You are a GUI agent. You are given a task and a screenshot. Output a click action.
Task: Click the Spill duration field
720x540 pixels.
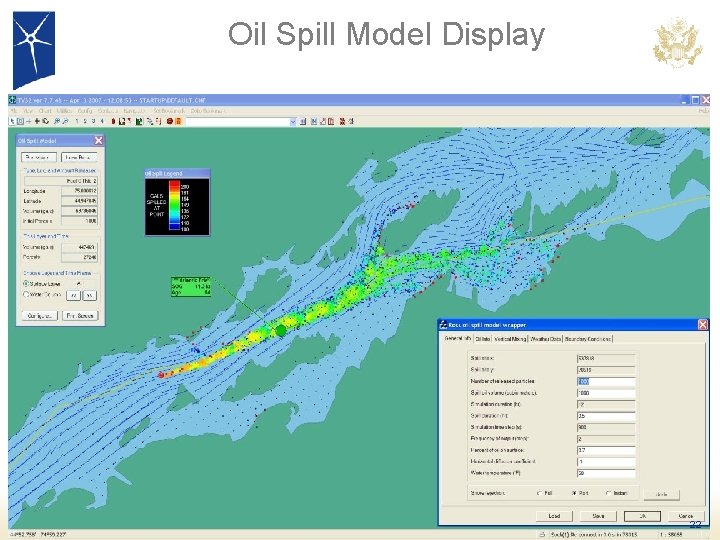click(x=606, y=416)
